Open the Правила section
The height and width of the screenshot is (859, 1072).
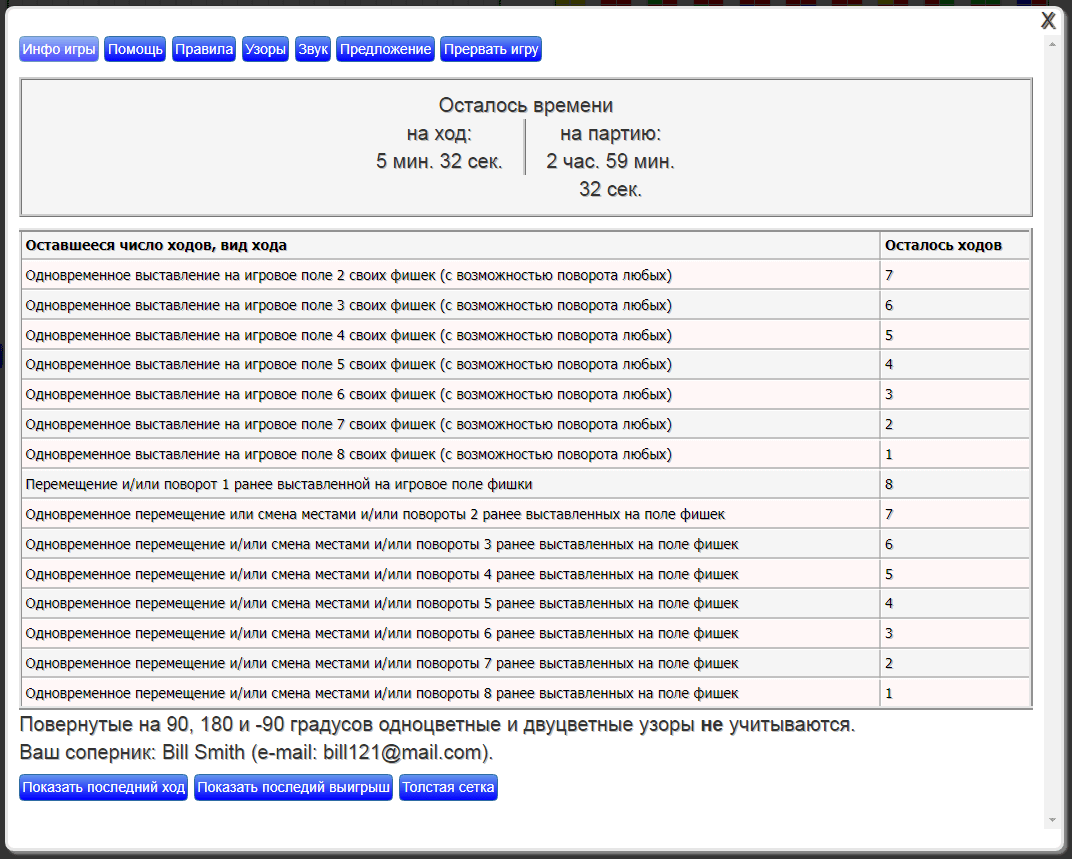[x=204, y=50]
